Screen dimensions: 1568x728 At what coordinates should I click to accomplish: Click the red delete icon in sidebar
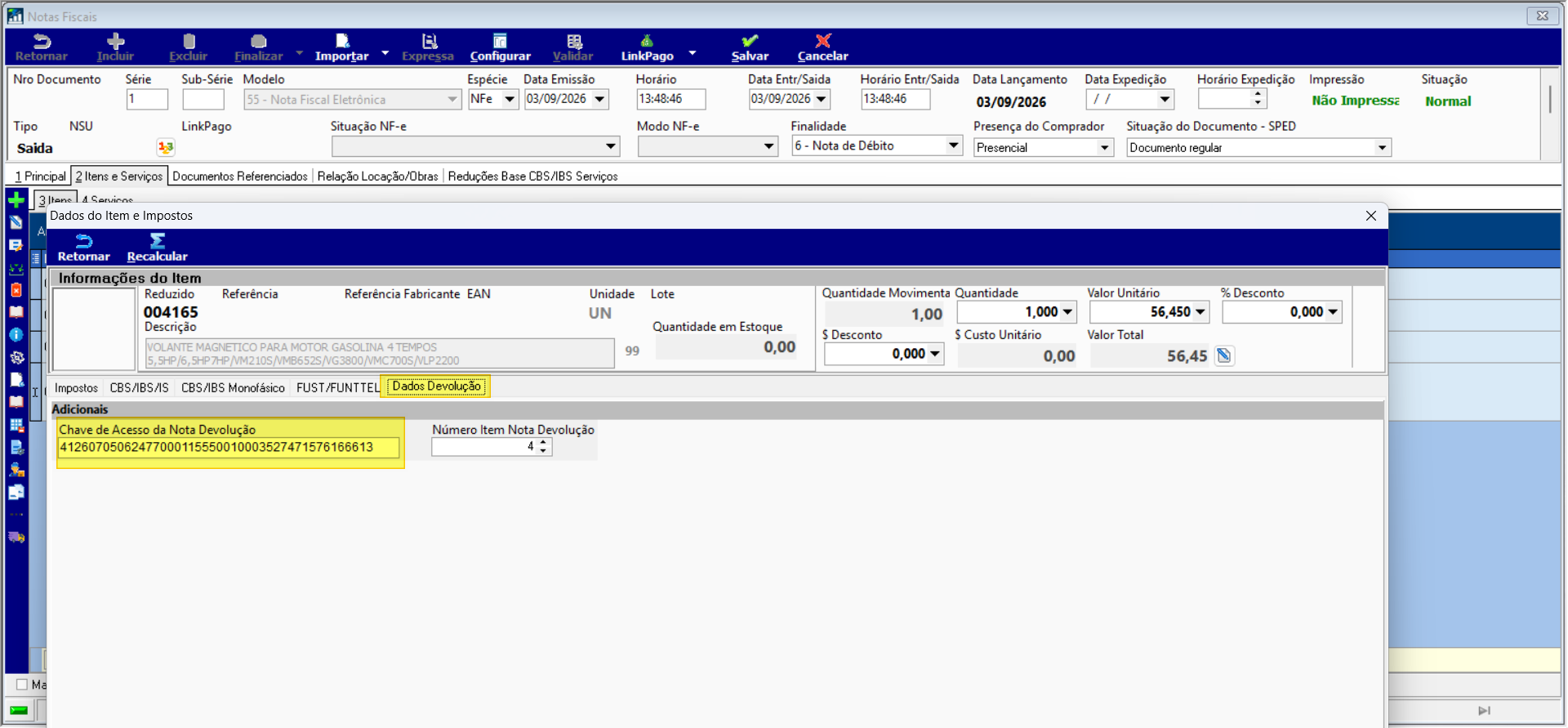pos(16,290)
